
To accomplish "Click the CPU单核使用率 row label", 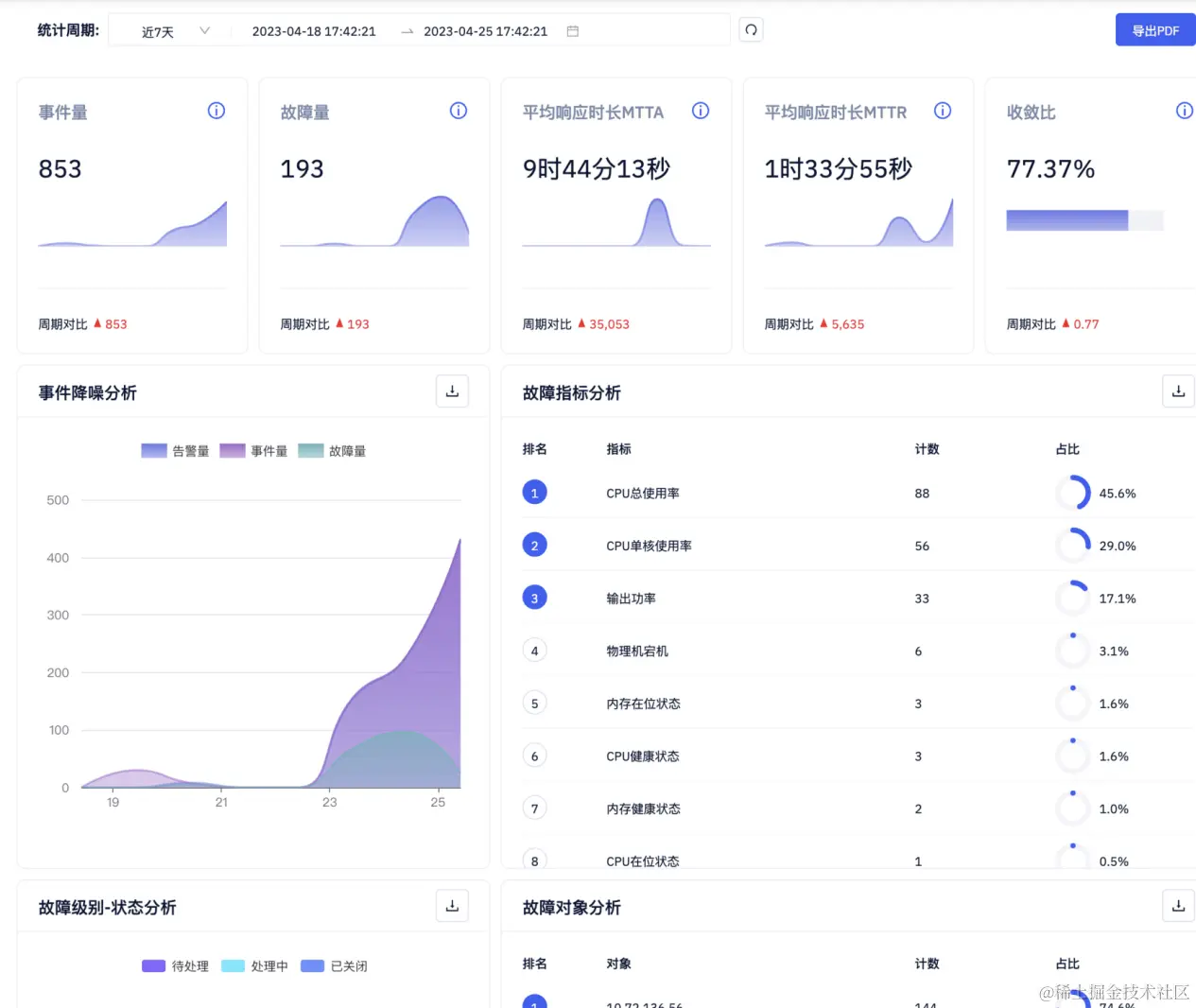I will point(649,546).
